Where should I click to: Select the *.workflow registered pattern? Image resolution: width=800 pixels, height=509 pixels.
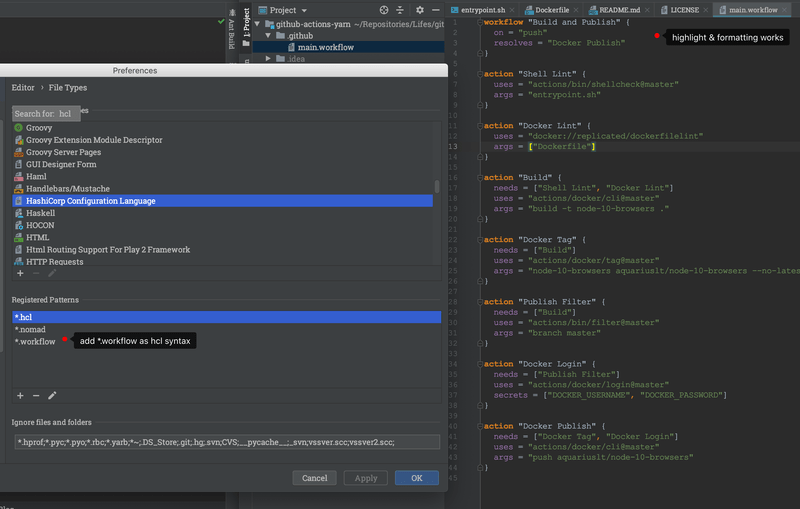tap(35, 341)
